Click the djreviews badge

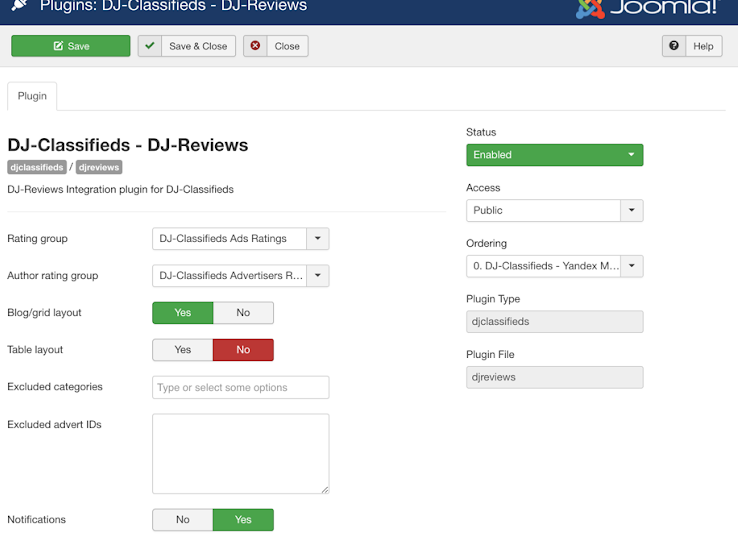99,167
